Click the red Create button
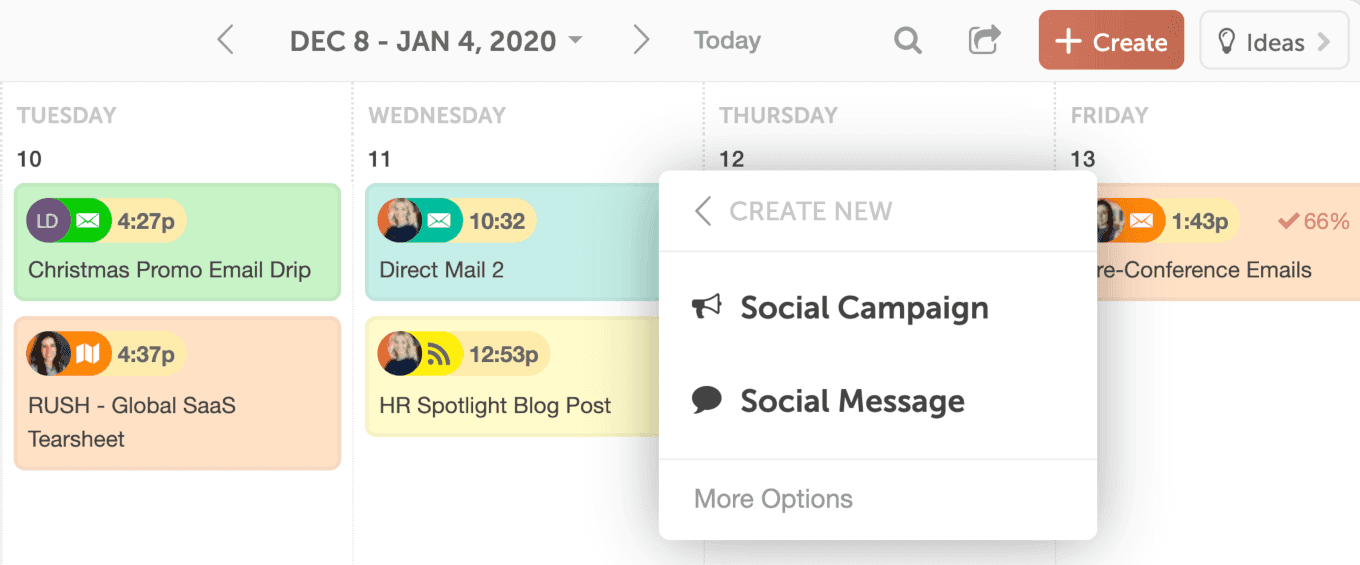 [1111, 41]
